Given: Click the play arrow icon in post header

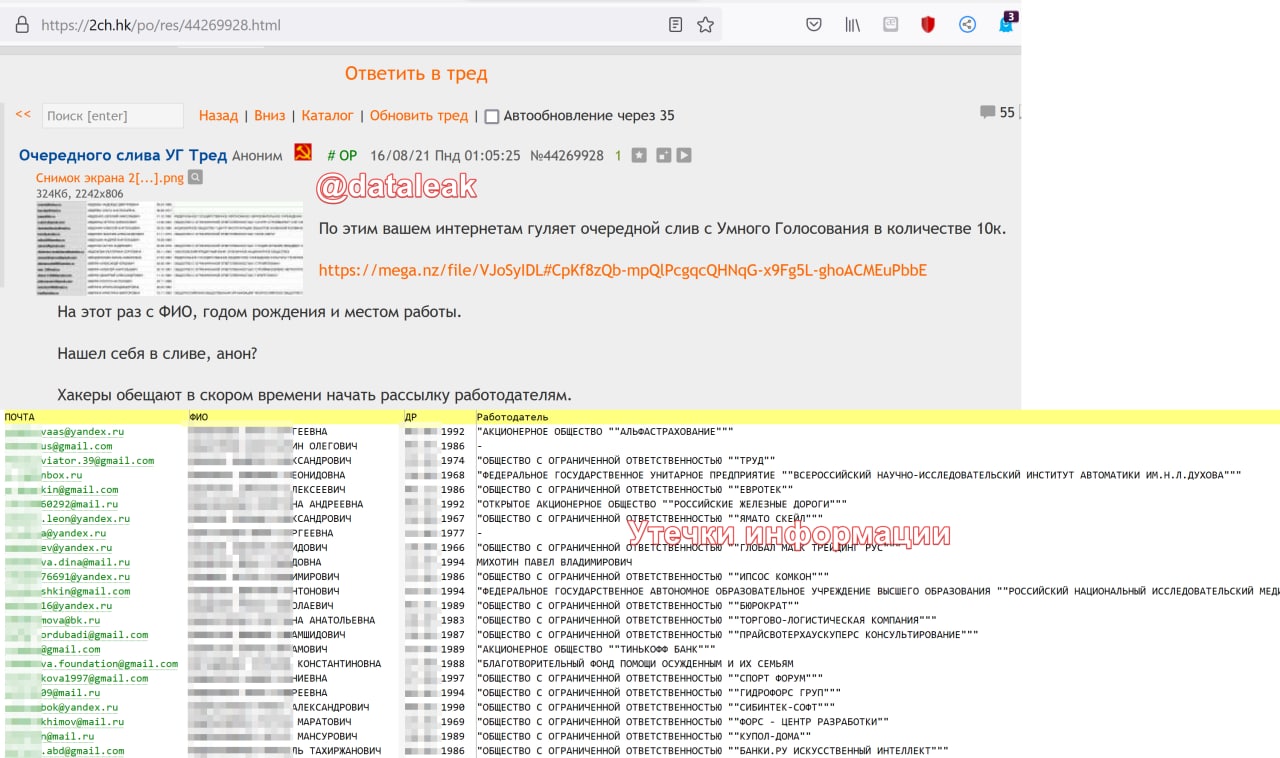Looking at the screenshot, I should point(684,155).
